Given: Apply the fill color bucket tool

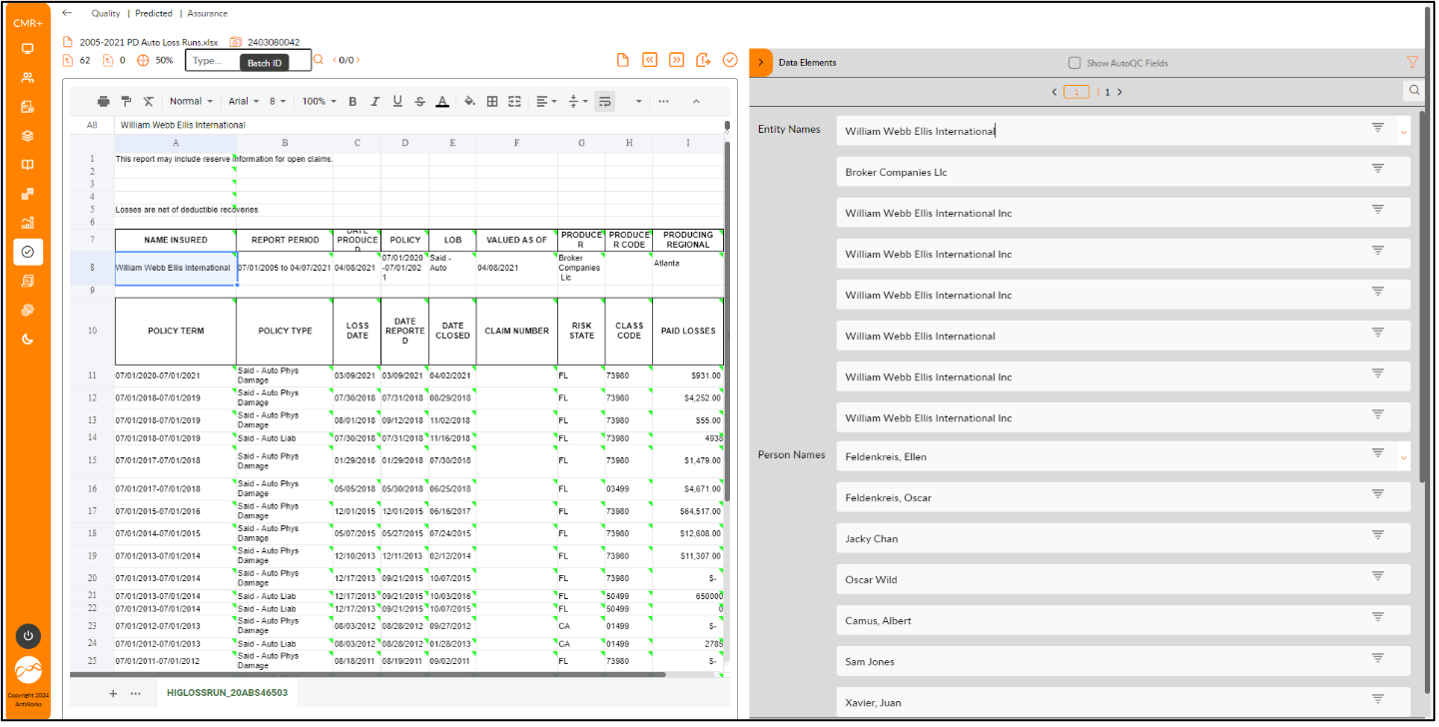Looking at the screenshot, I should coord(470,101).
